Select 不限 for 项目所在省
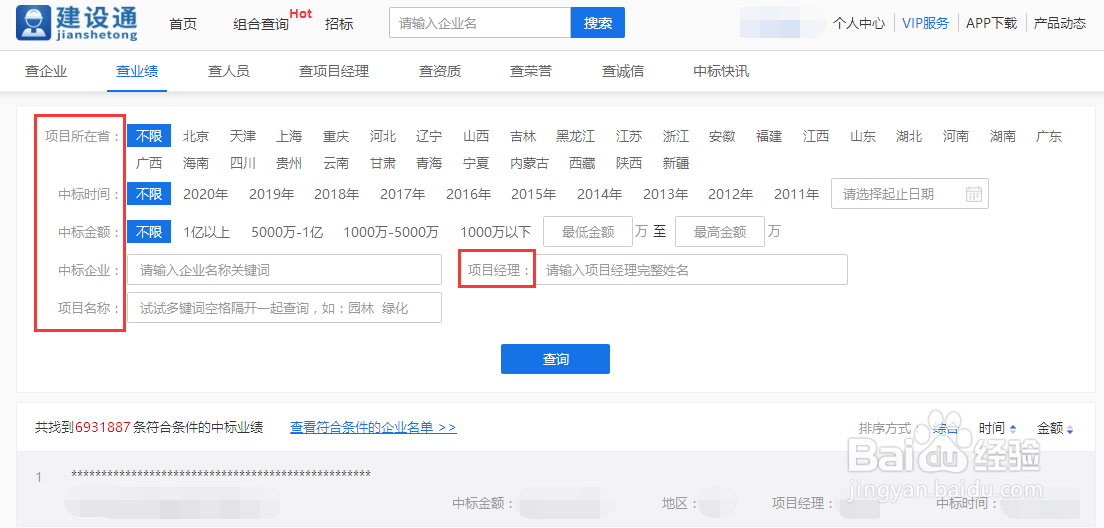 pyautogui.click(x=149, y=137)
